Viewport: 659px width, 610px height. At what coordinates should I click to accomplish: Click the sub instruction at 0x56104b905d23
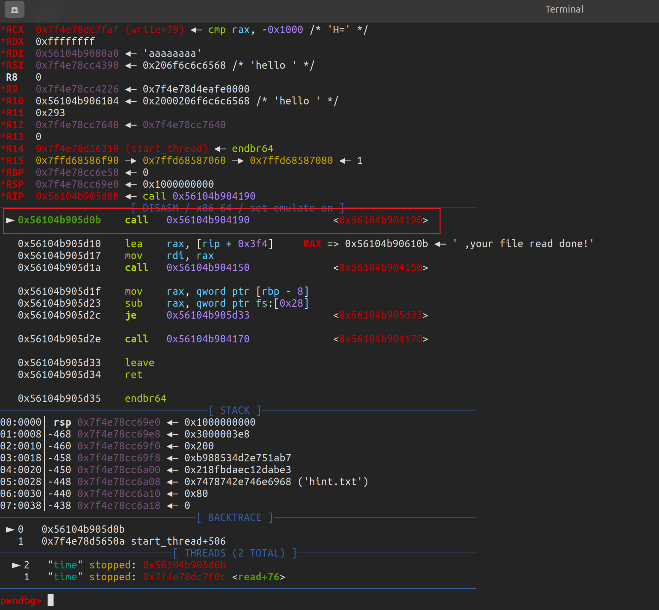click(163, 304)
